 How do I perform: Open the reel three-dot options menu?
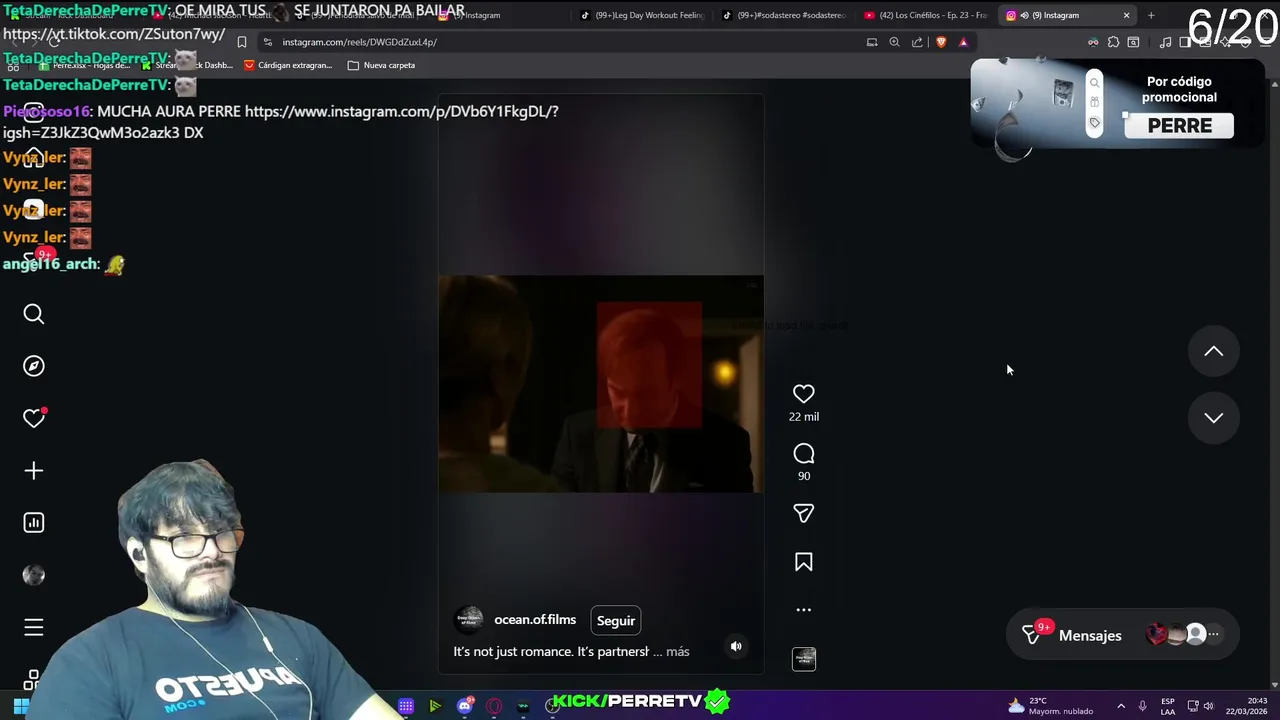point(803,609)
